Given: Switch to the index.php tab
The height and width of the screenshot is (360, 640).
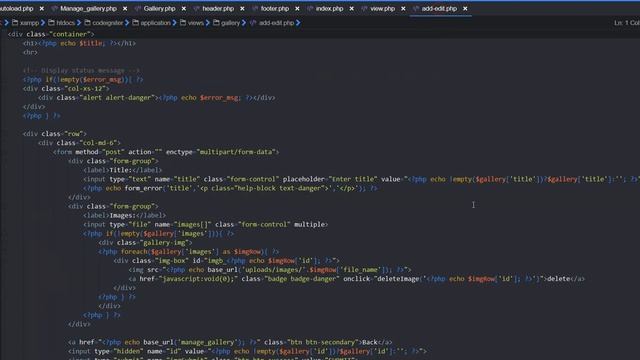Looking at the screenshot, I should coord(329,9).
